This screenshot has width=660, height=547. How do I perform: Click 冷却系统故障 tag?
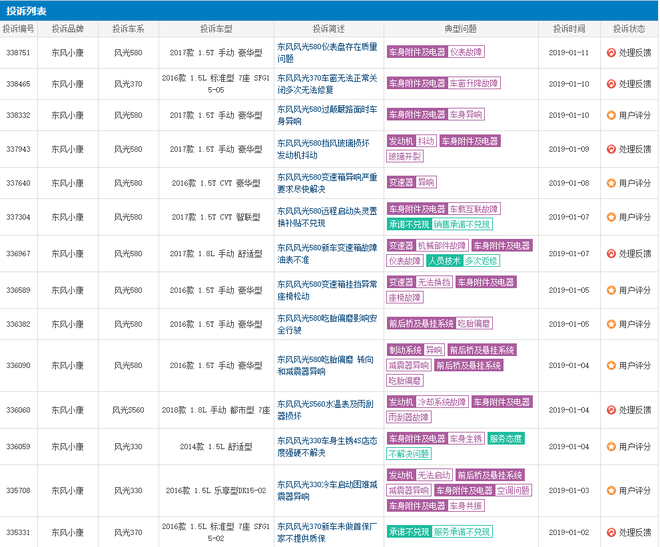[x=442, y=402]
